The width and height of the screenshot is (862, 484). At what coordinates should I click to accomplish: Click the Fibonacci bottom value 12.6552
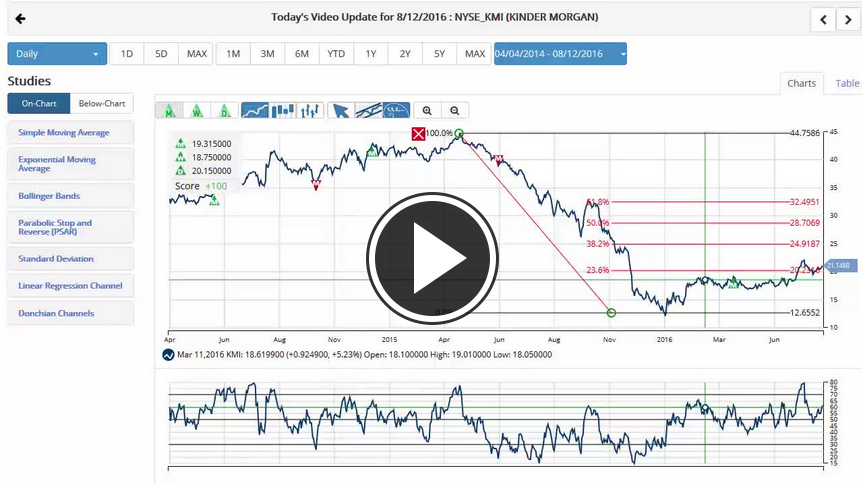tap(804, 313)
